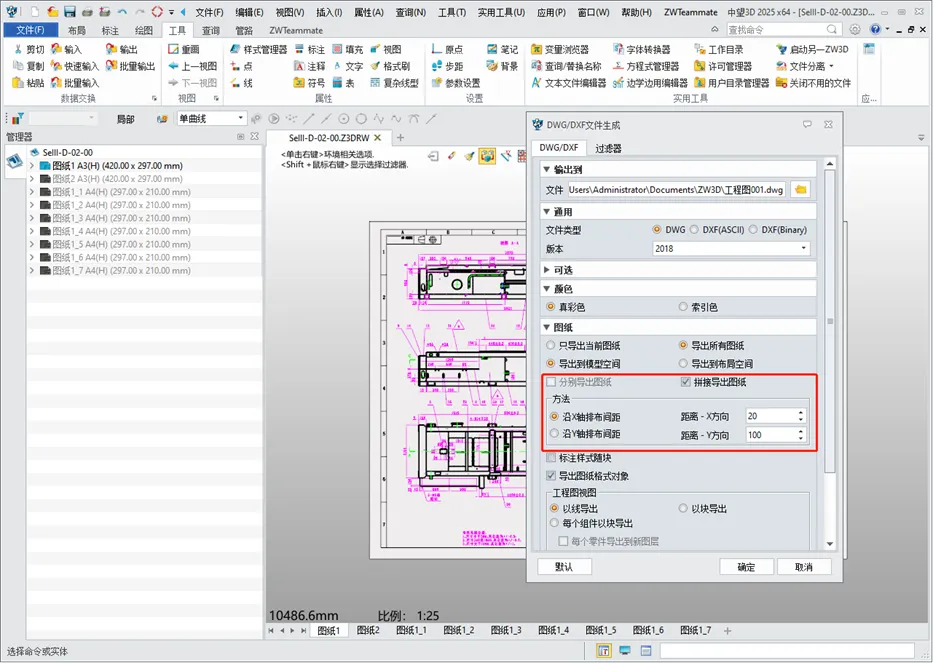This screenshot has width=933, height=663.
Task: Click the 批量输出 icon
Action: point(110,66)
